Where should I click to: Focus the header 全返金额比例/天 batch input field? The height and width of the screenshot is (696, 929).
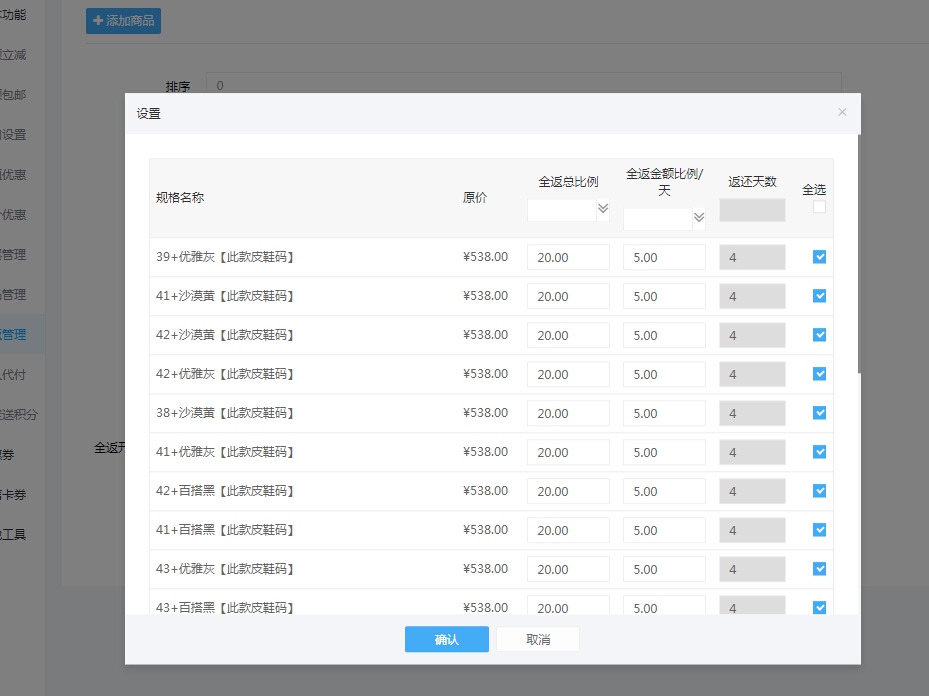pos(658,219)
